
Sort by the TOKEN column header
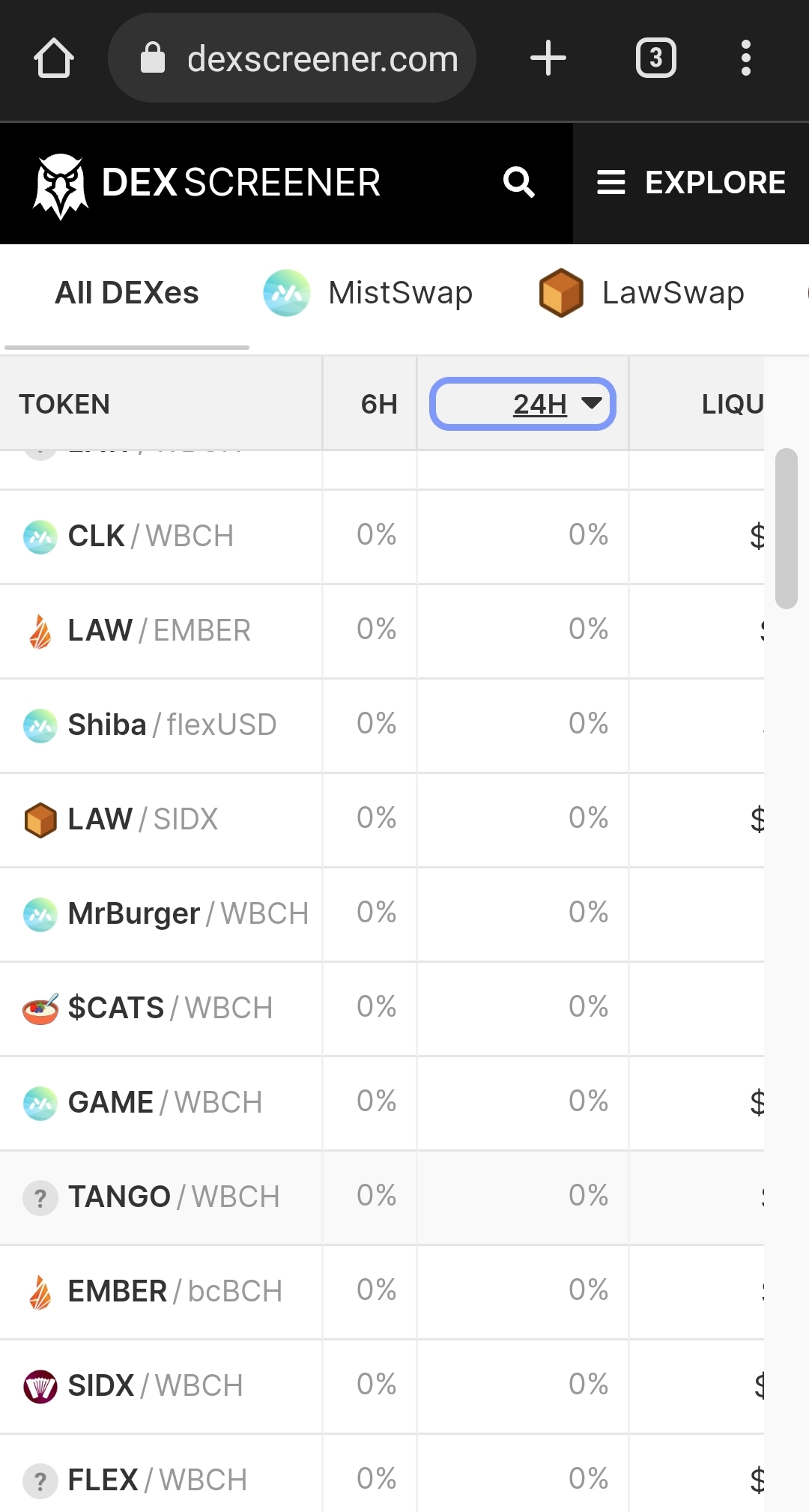pyautogui.click(x=64, y=405)
